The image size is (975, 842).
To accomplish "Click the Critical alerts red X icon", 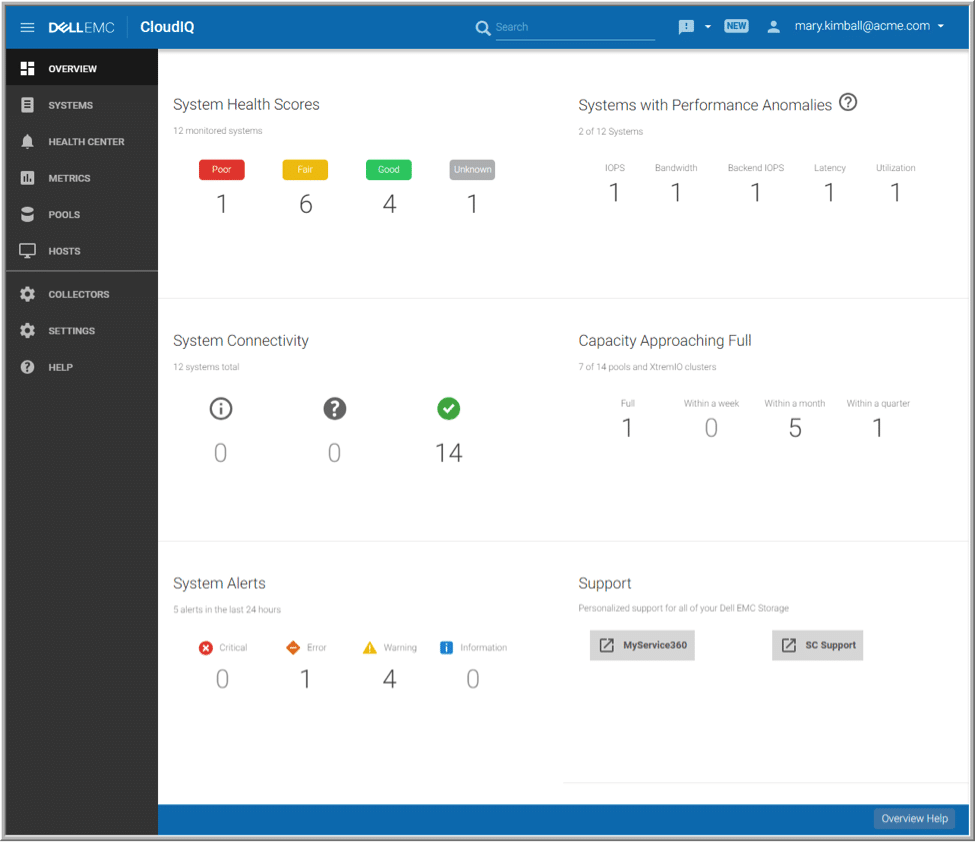I will (206, 648).
